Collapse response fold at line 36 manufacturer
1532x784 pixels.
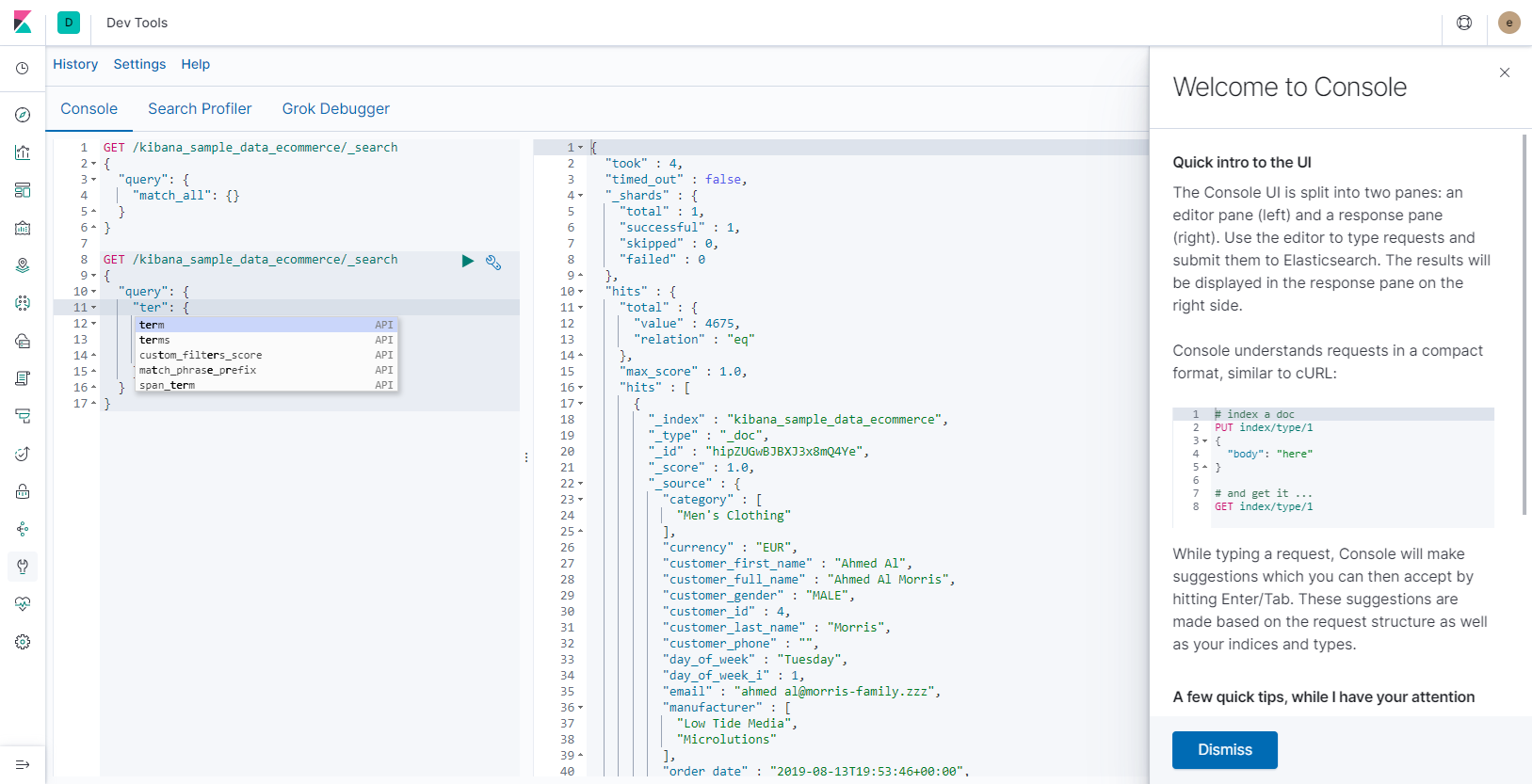click(580, 708)
